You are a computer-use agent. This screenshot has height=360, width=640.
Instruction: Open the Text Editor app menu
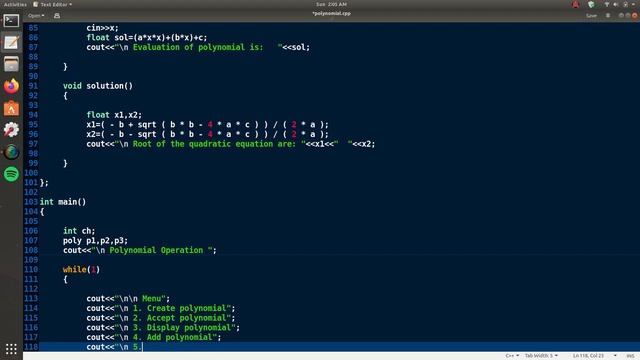click(x=53, y=4)
